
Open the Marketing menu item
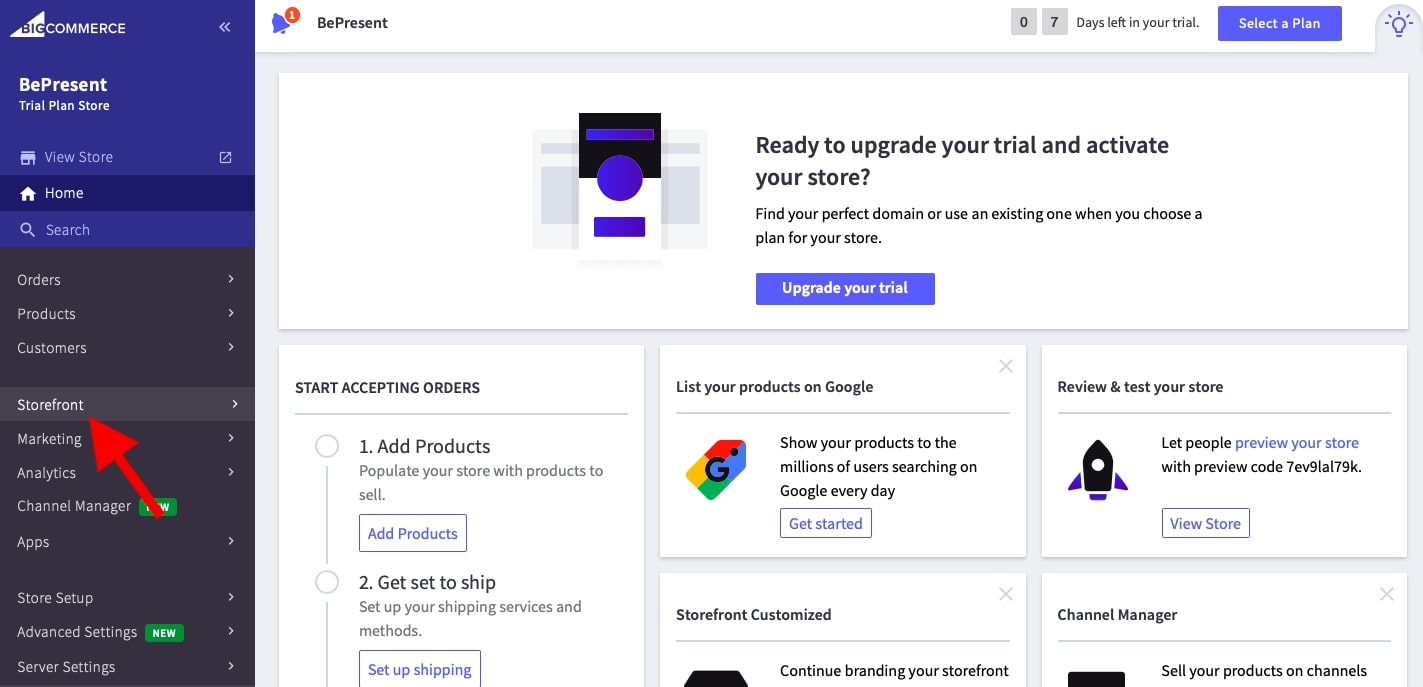pos(50,439)
